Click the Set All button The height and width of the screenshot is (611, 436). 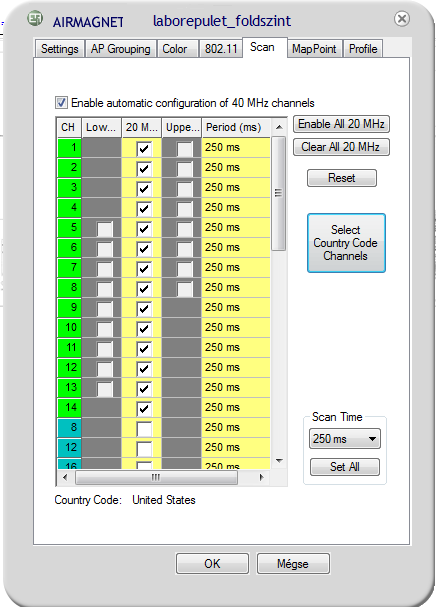coord(344,467)
